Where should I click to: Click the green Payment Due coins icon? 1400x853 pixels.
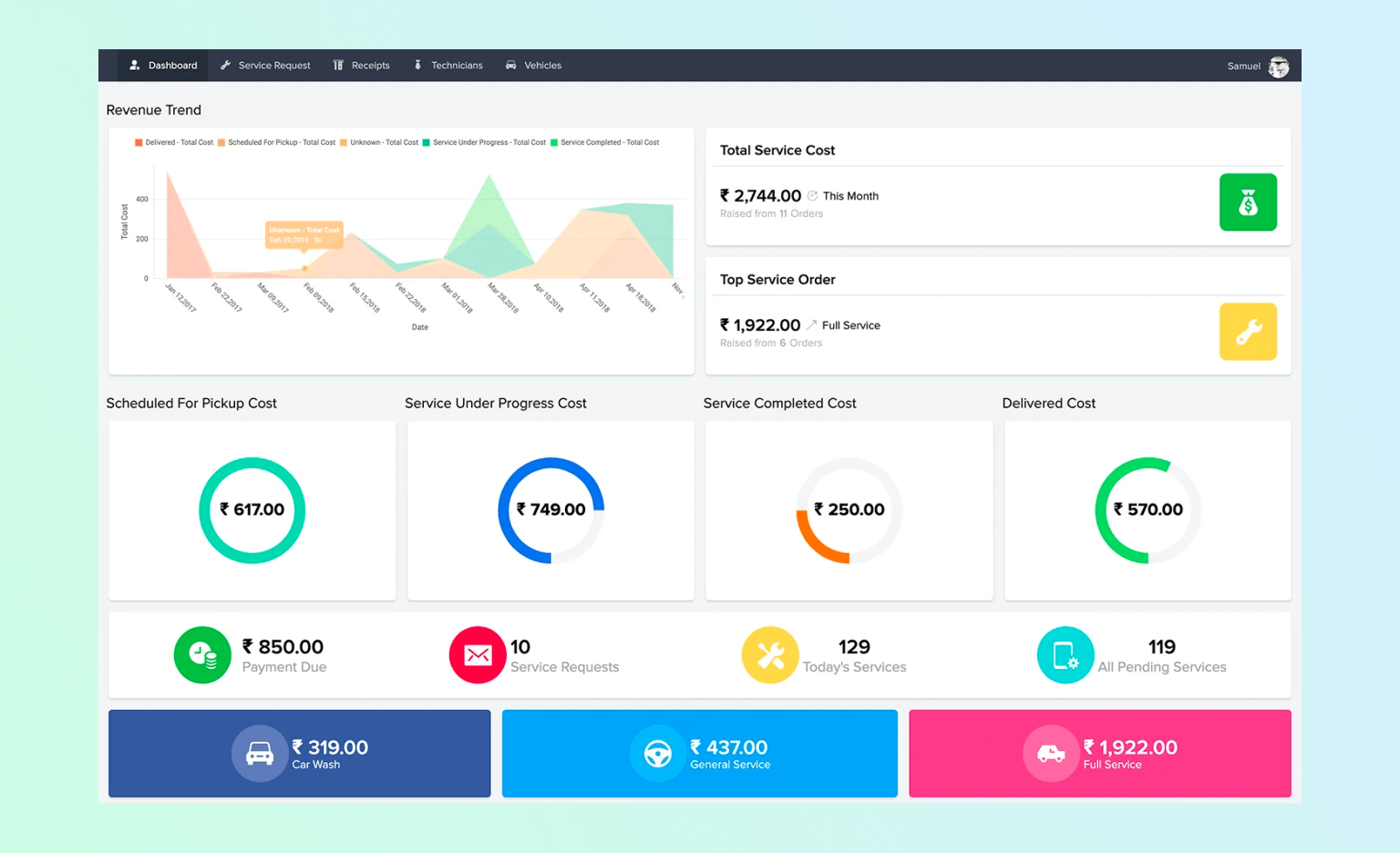[202, 654]
